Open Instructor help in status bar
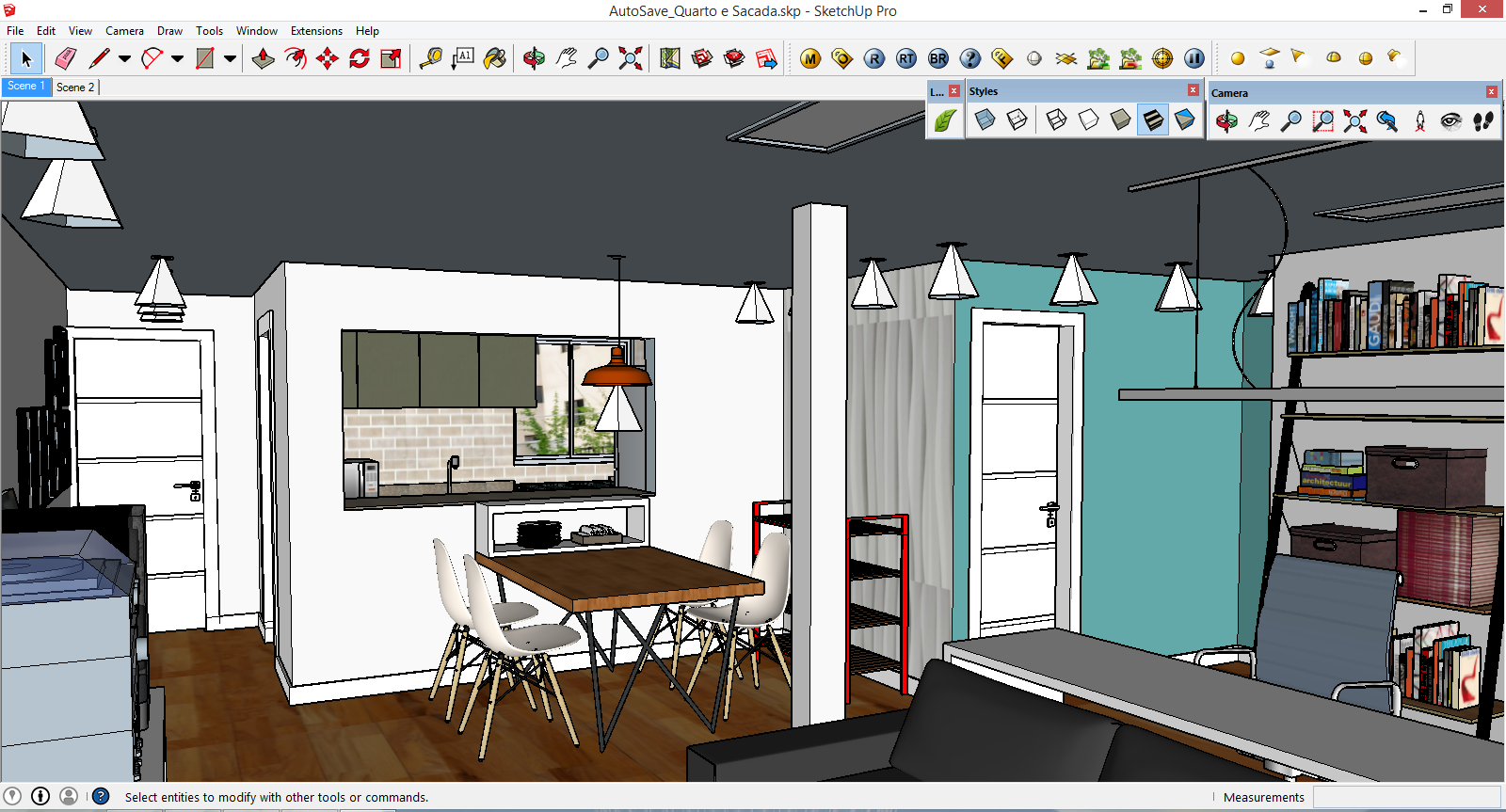The width and height of the screenshot is (1506, 812). (x=101, y=796)
